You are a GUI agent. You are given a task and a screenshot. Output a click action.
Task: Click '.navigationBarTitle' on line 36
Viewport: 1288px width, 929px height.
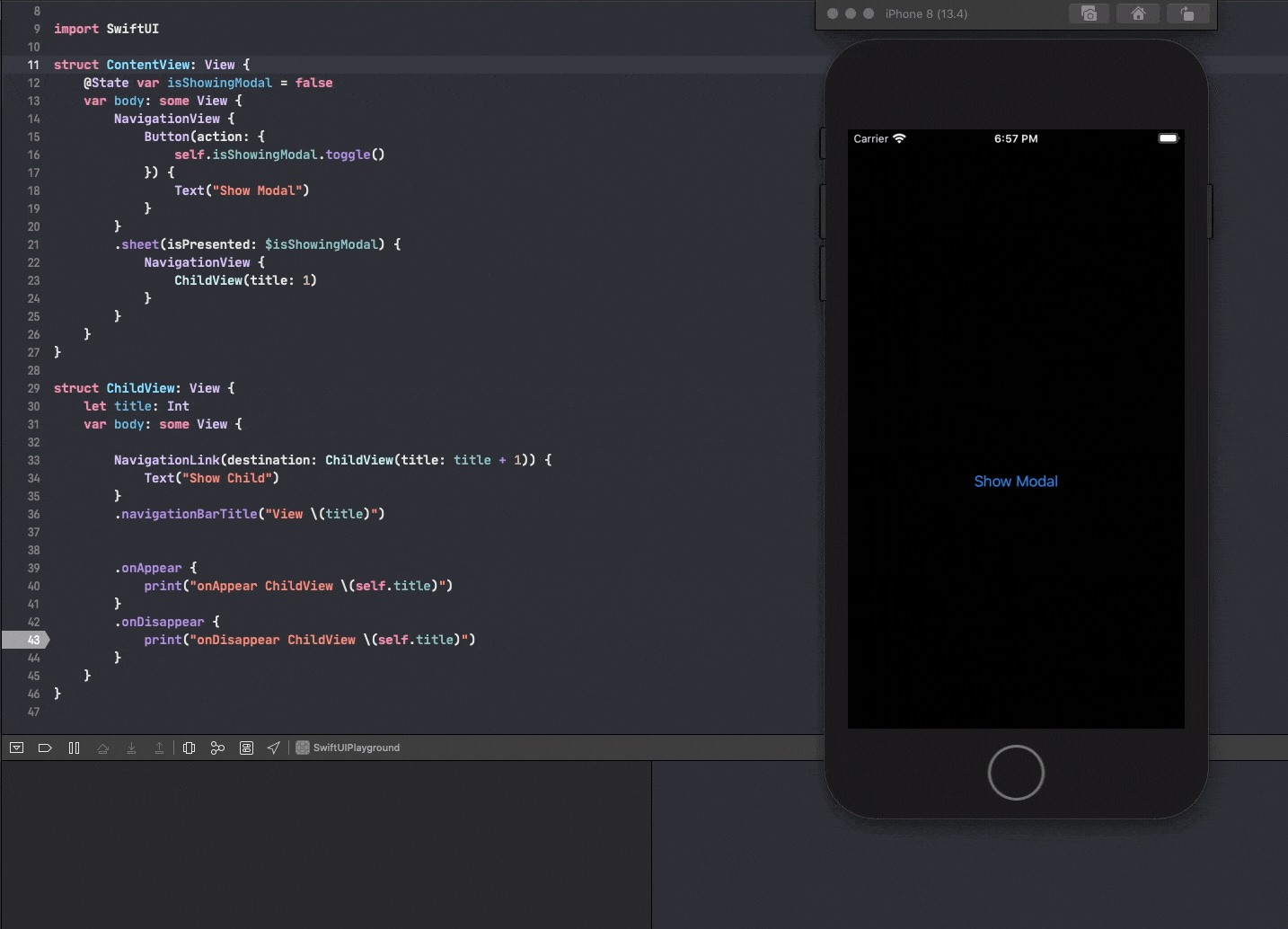point(185,514)
